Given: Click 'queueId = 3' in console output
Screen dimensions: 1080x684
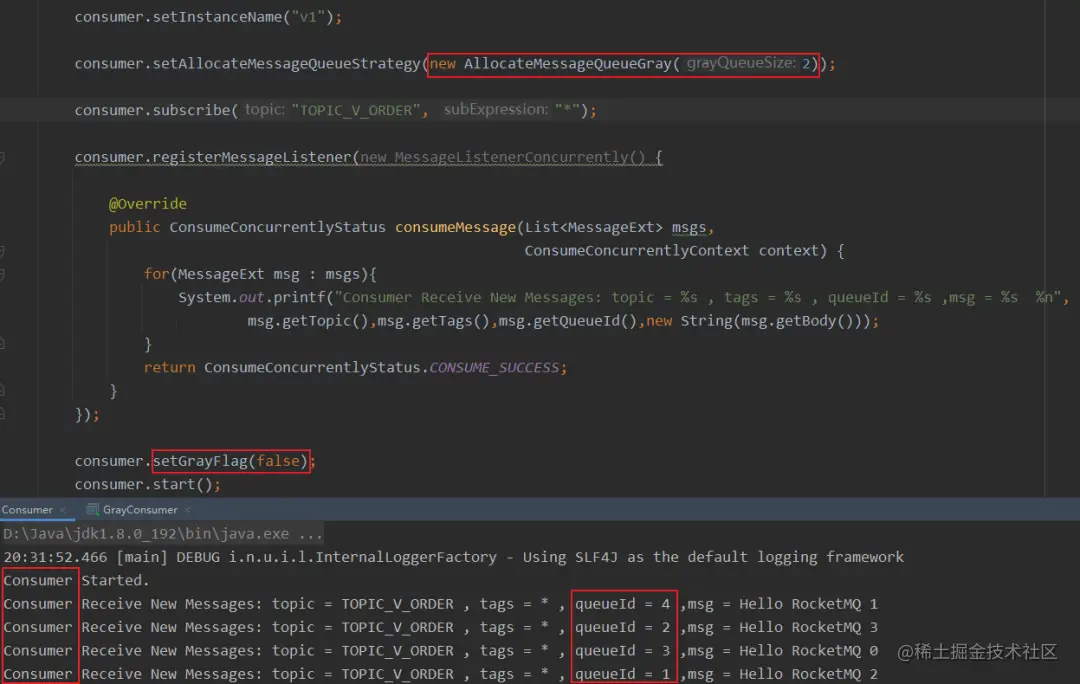Looking at the screenshot, I should (623, 651).
